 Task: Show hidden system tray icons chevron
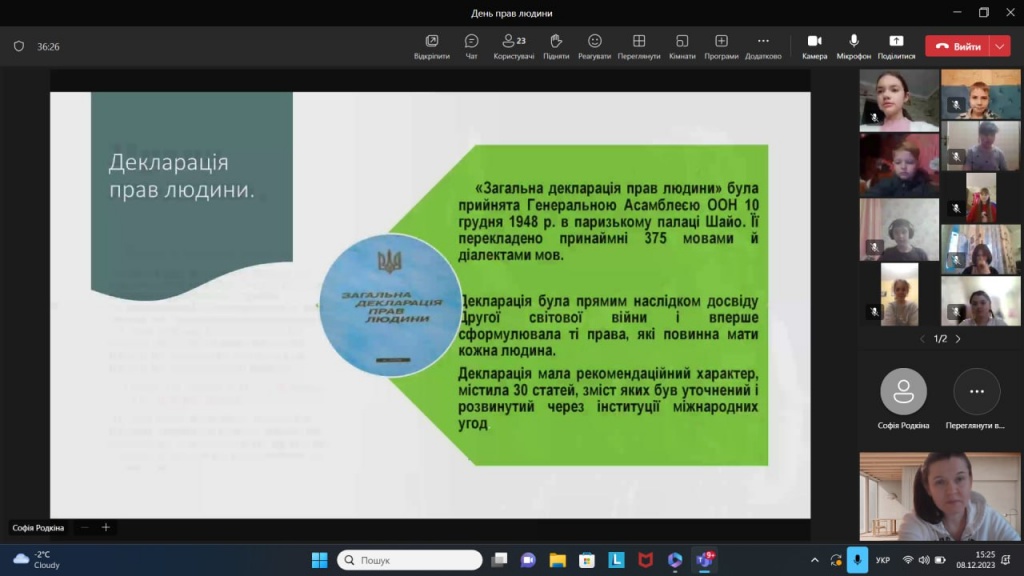coord(814,560)
